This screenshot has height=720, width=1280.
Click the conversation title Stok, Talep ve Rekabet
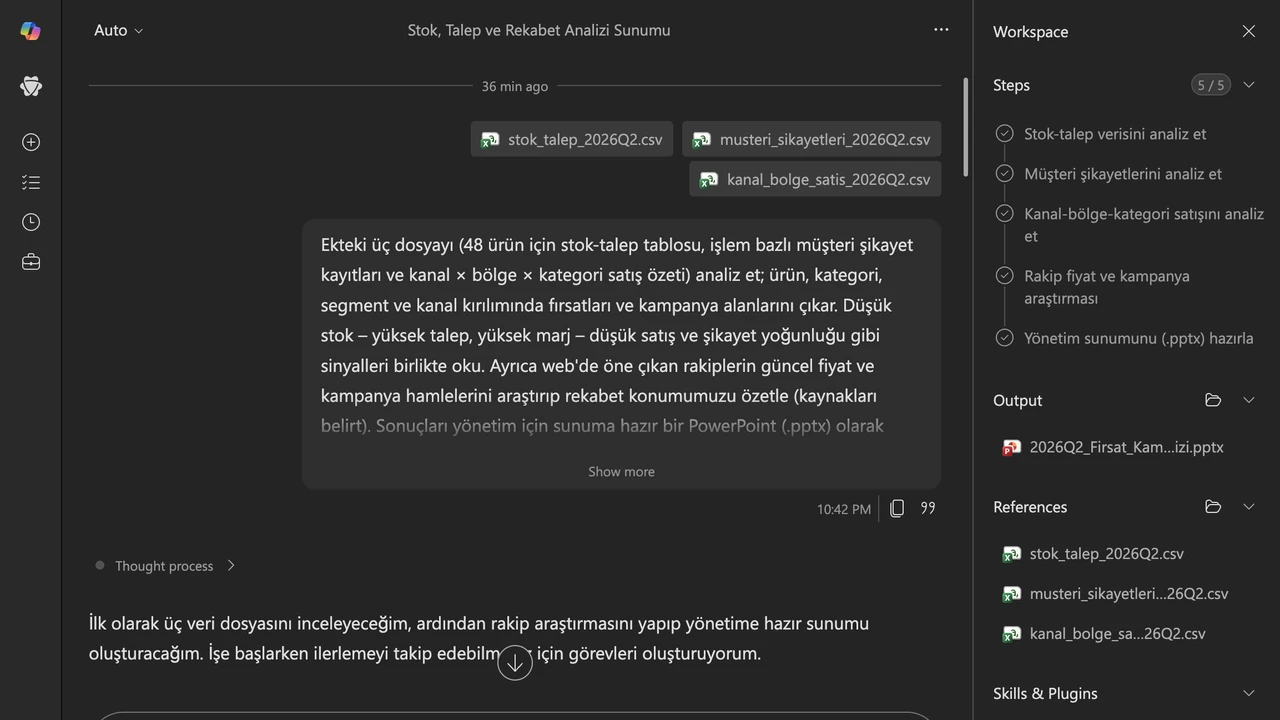pos(539,30)
